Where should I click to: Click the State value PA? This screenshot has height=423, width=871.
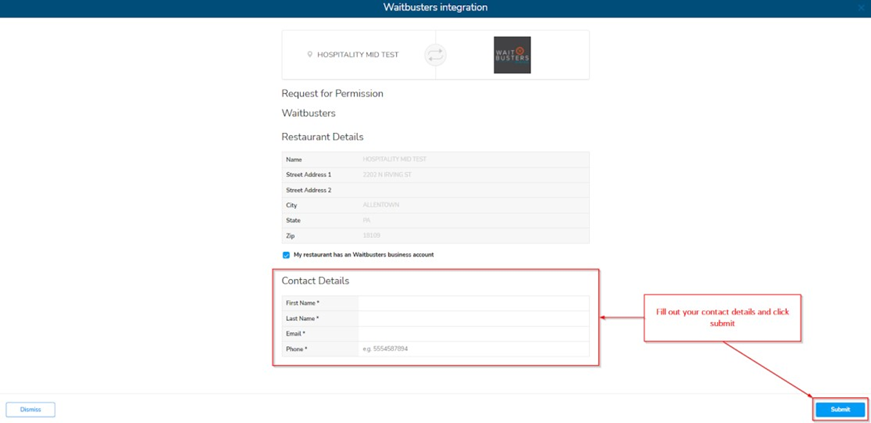[367, 221]
